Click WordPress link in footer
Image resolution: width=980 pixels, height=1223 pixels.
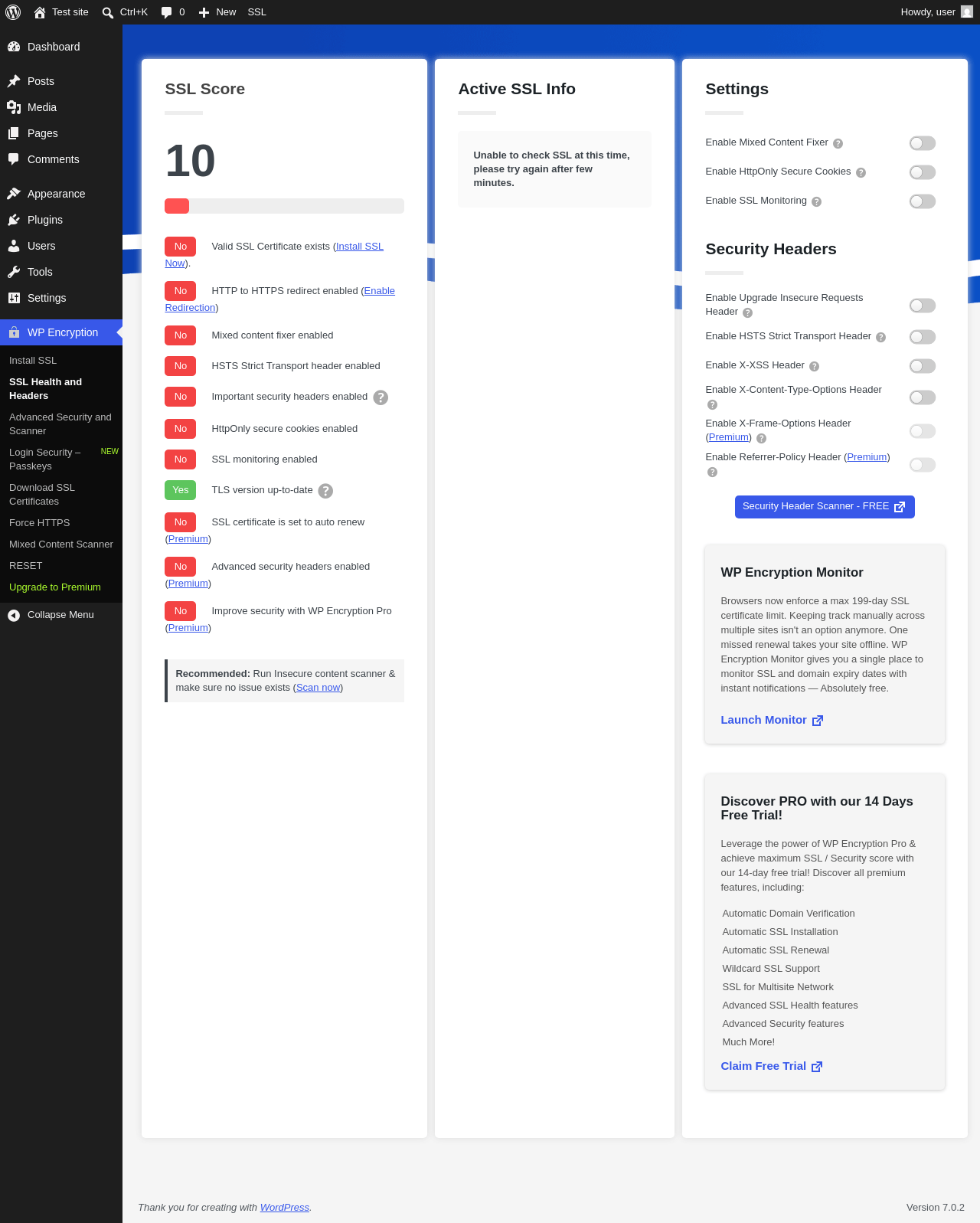pyautogui.click(x=285, y=1208)
